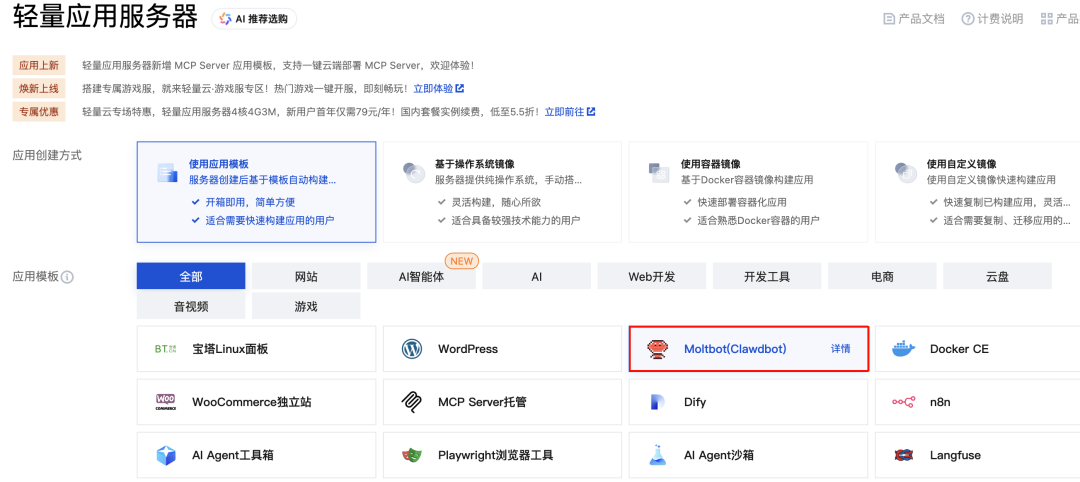This screenshot has height=482, width=1080.
Task: Click the Moltbot(Clawdbot) robot icon
Action: pos(658,348)
